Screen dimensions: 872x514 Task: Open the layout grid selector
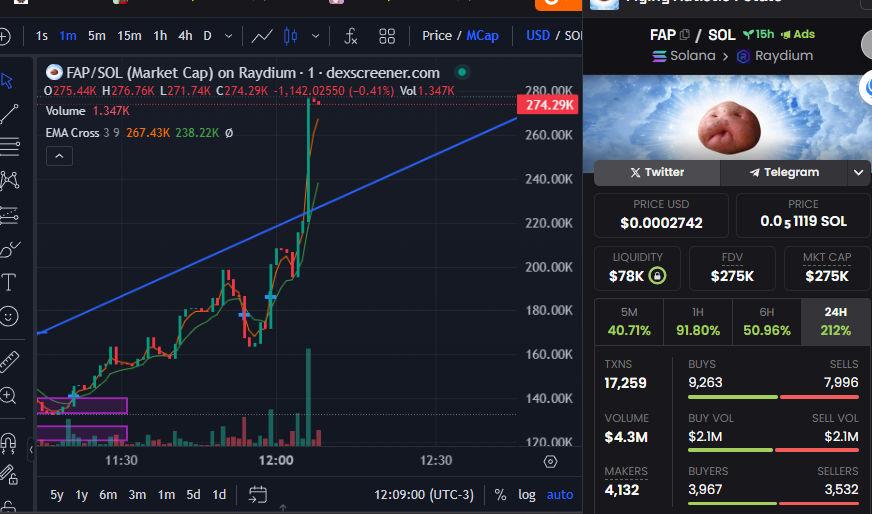click(387, 36)
